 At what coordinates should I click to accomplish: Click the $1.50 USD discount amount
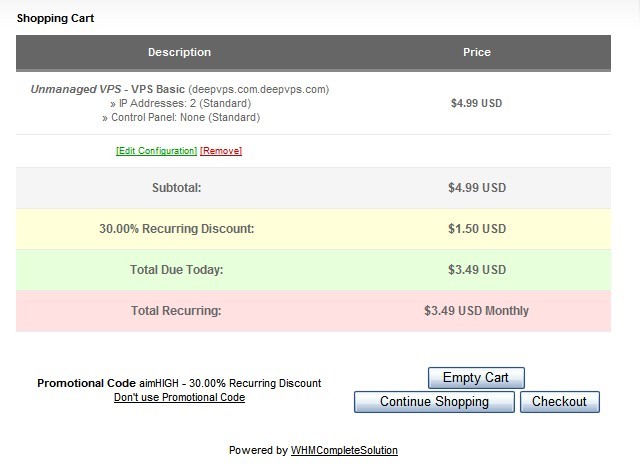(476, 229)
